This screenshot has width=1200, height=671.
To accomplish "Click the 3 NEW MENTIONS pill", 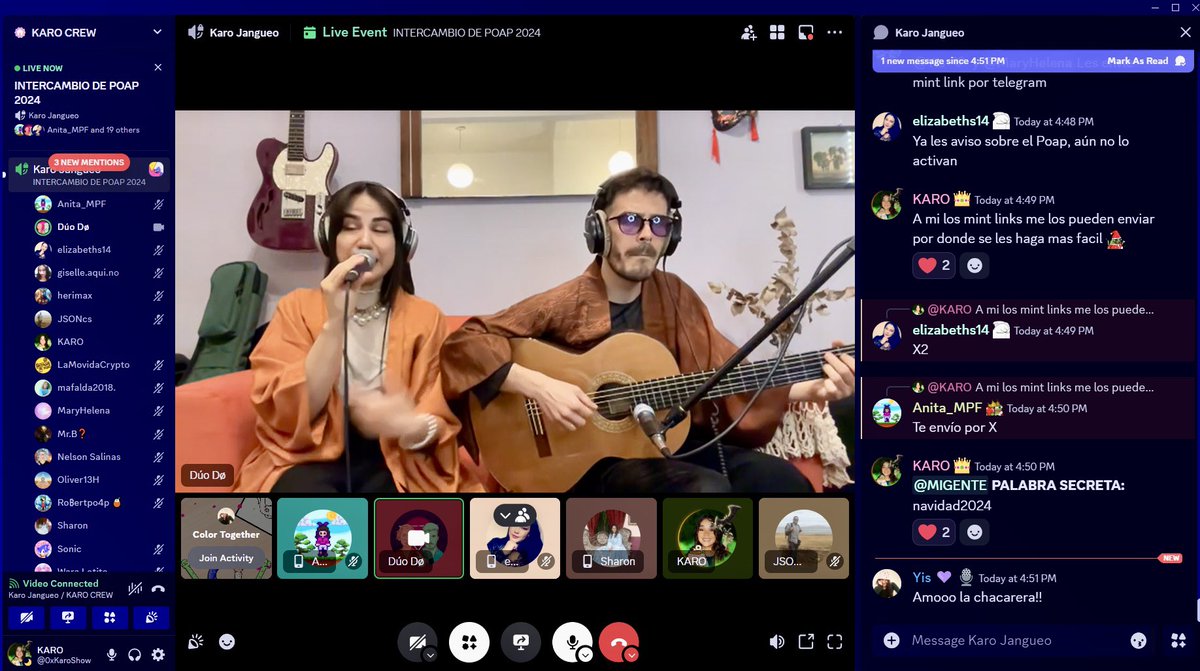I will (90, 162).
